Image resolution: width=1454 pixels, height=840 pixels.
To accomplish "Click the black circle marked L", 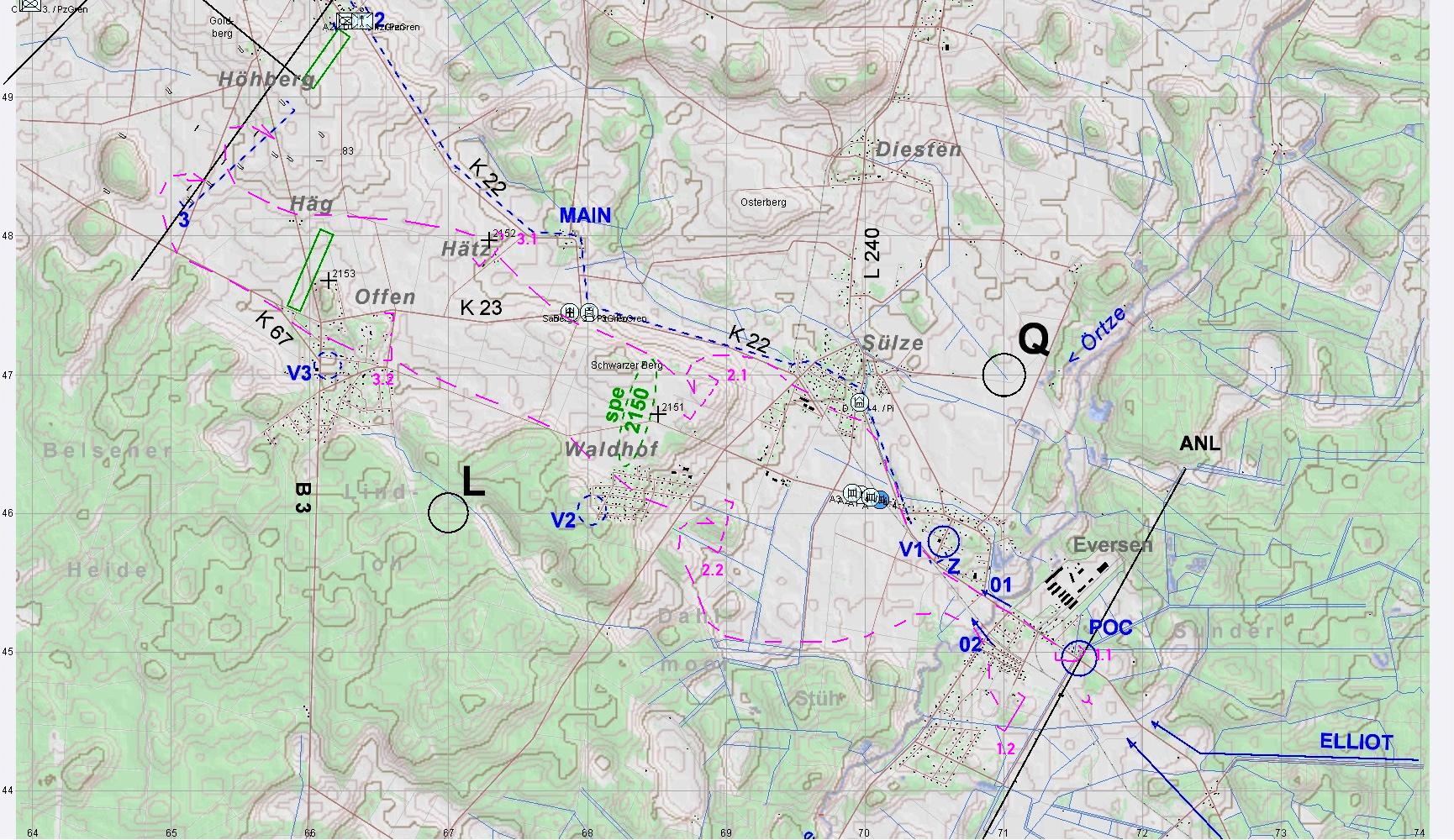I will click(448, 512).
